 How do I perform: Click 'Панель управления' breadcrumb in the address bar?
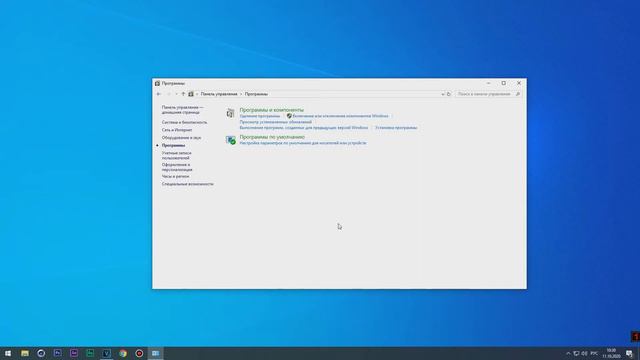[x=219, y=94]
